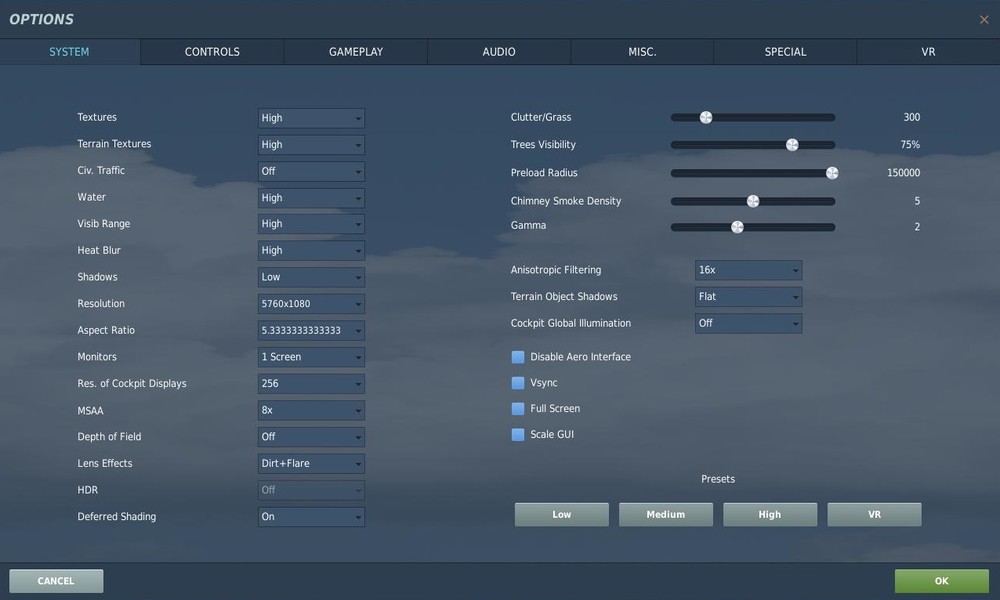Open the CONTROLS tab

pyautogui.click(x=212, y=52)
